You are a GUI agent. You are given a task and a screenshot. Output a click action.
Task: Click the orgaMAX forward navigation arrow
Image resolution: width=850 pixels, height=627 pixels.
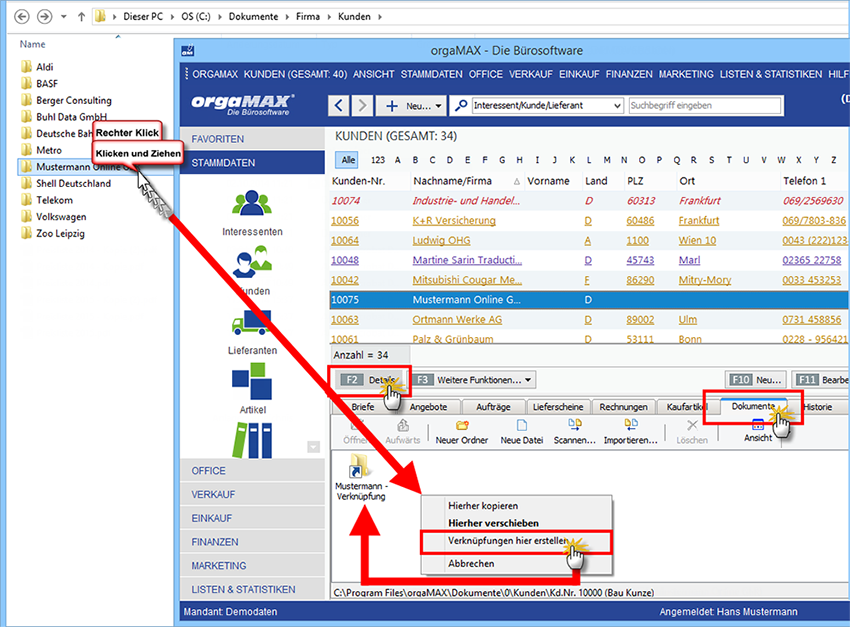(362, 105)
